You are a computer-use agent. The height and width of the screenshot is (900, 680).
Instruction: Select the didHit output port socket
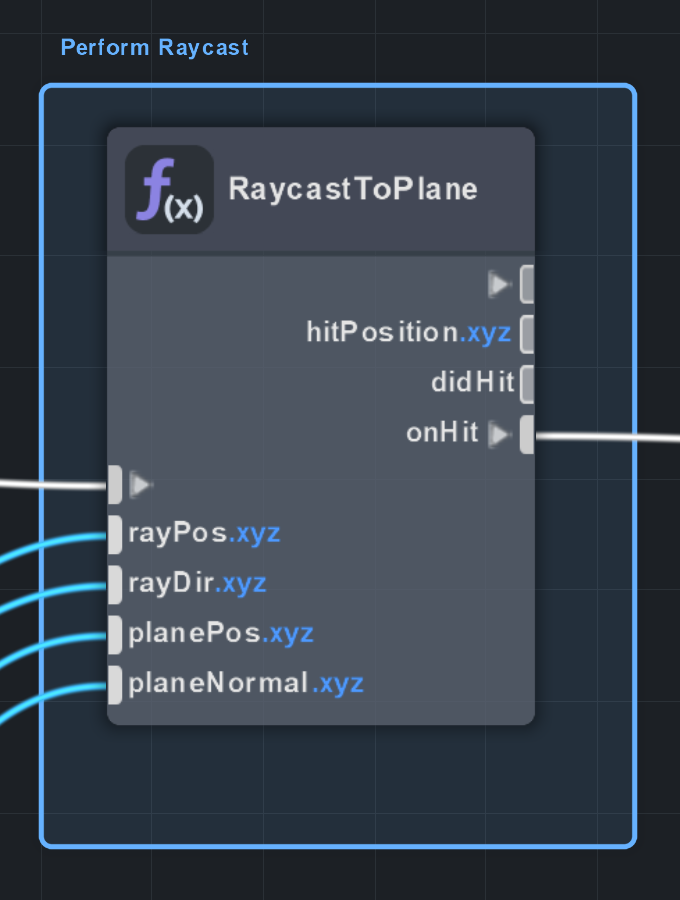click(x=527, y=383)
